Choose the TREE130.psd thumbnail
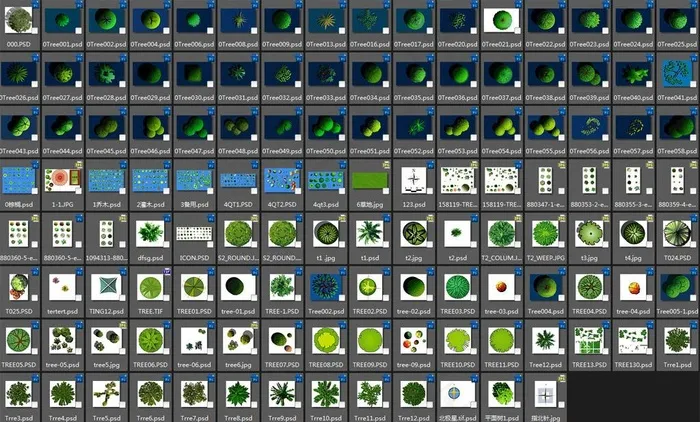The image size is (700, 422). (x=634, y=340)
